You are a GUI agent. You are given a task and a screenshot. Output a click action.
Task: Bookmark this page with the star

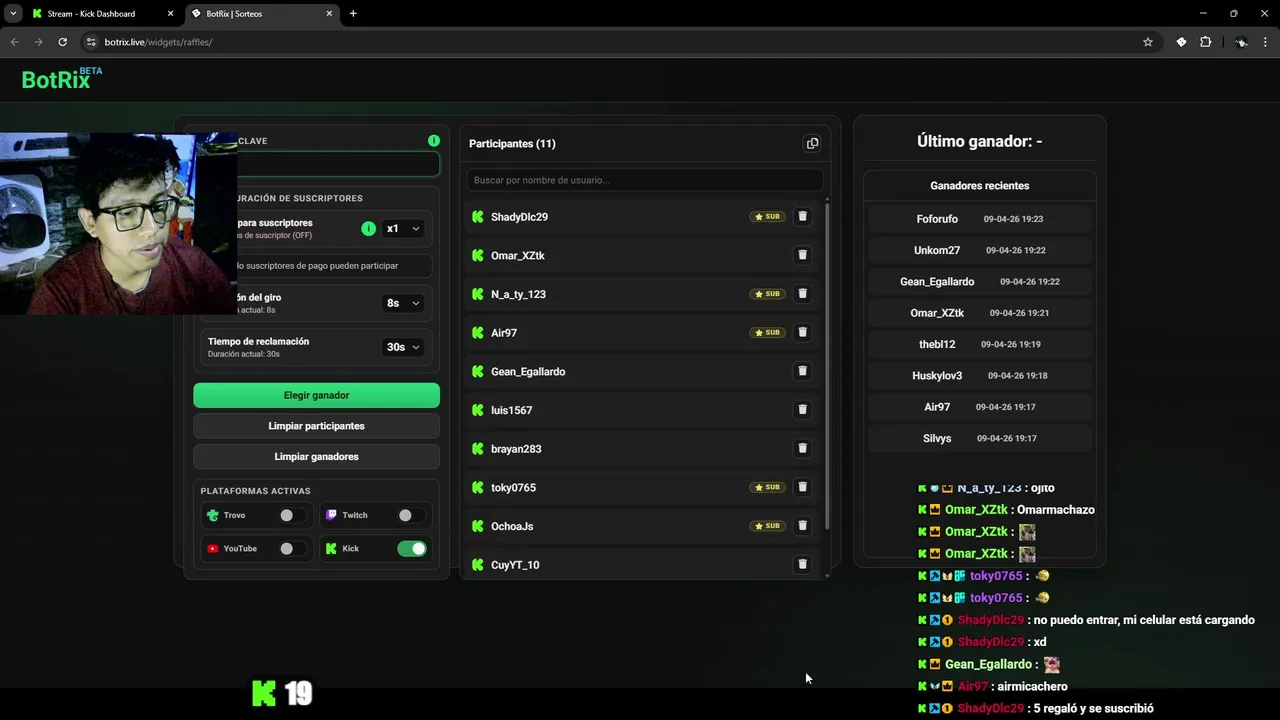pos(1148,42)
